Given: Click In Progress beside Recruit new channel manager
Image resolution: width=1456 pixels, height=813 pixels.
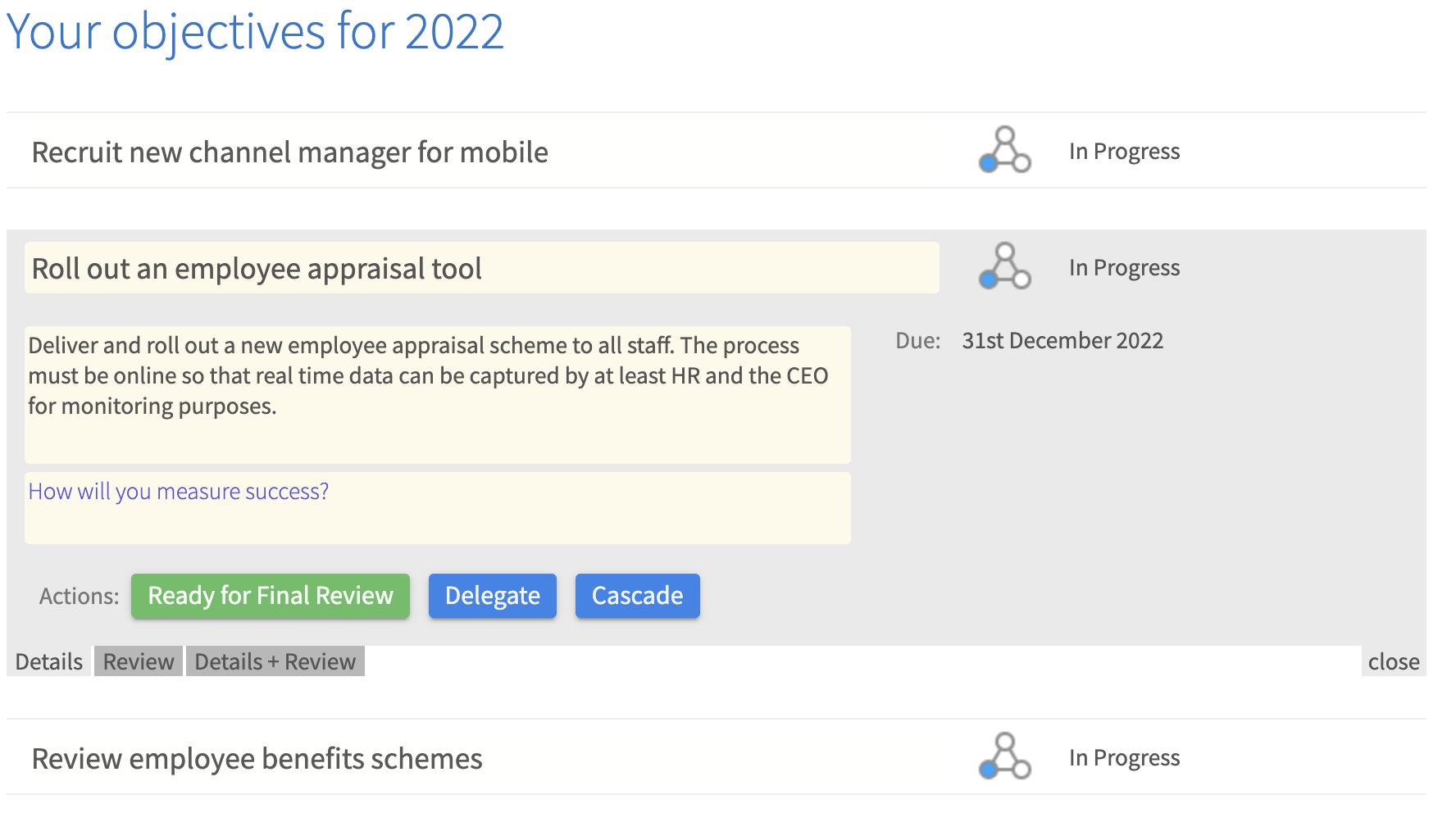Looking at the screenshot, I should pos(1124,151).
